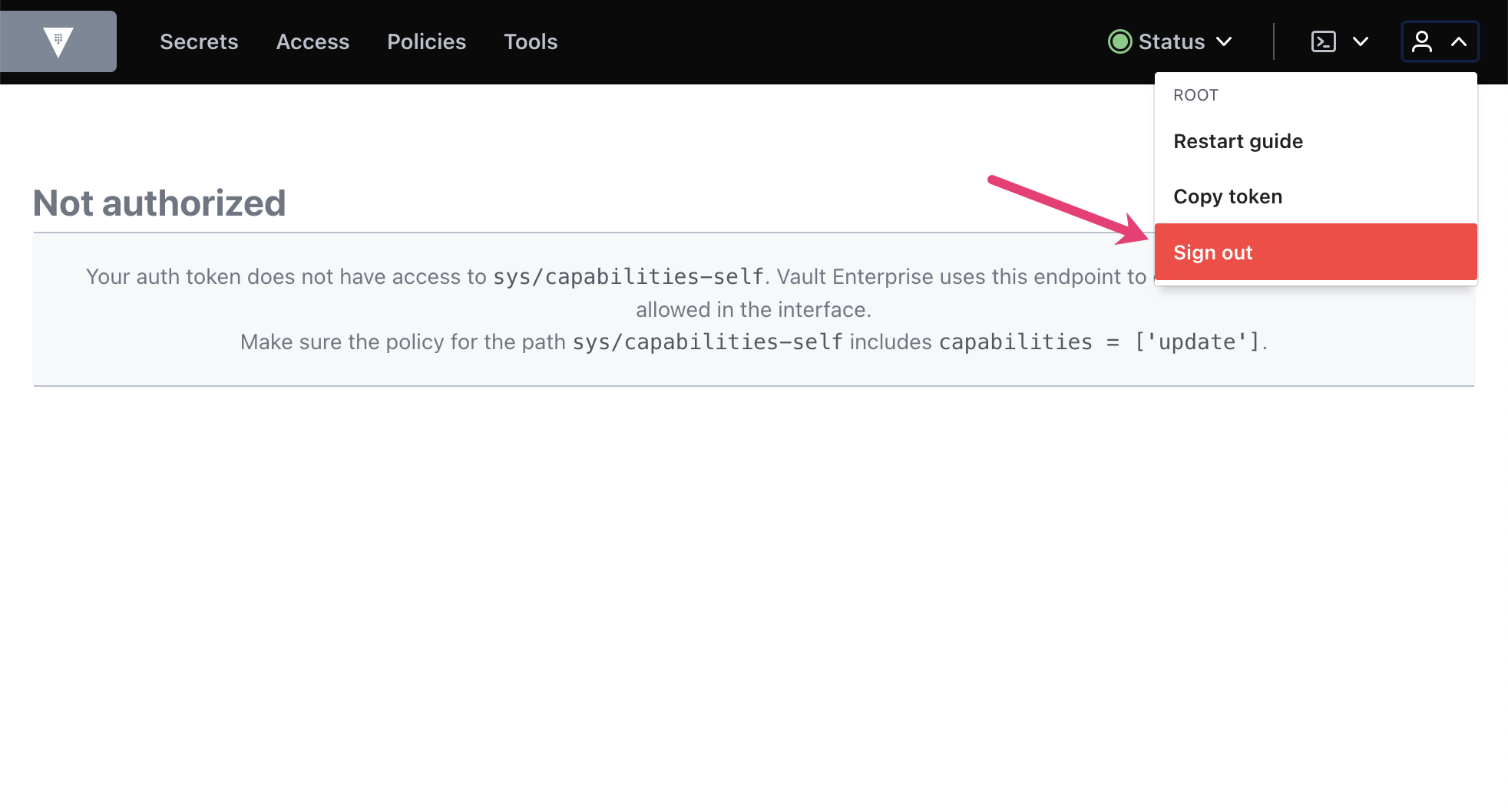Click the Not authorized heading
1508x812 pixels.
coord(158,202)
